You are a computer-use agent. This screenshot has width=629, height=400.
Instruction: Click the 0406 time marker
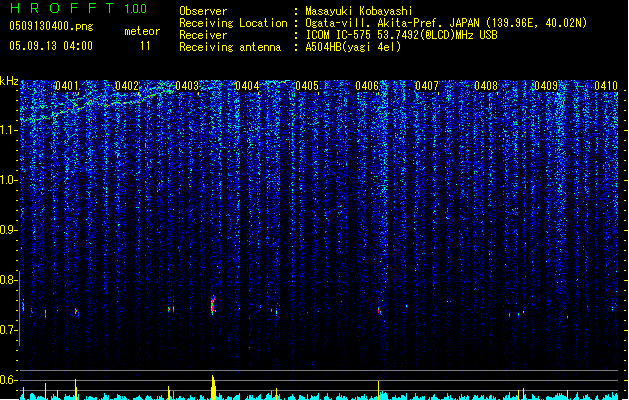[367, 86]
